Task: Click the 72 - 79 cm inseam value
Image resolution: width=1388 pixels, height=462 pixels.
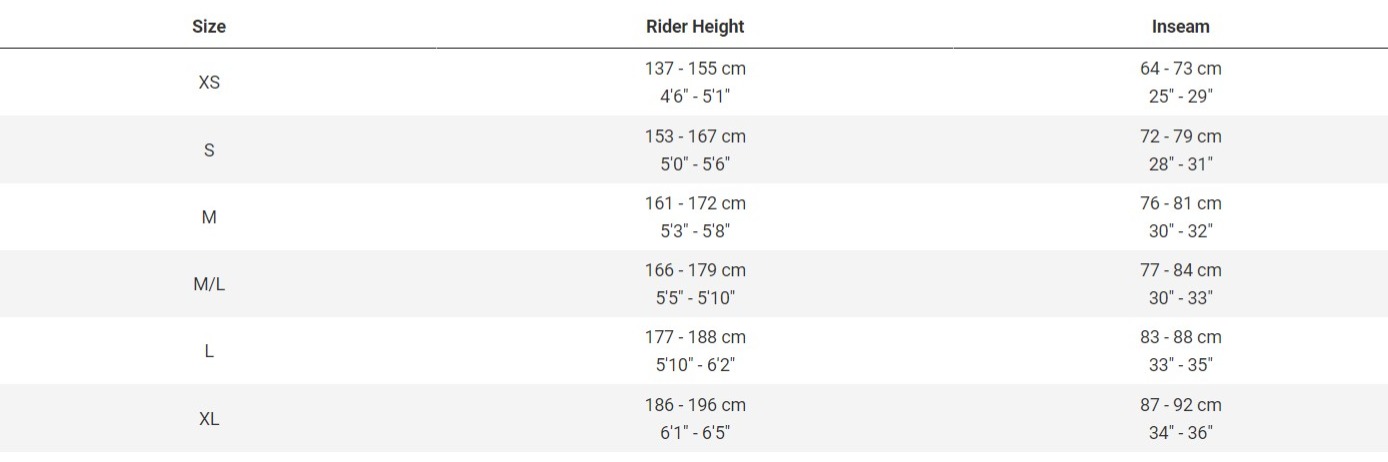Action: point(1180,136)
